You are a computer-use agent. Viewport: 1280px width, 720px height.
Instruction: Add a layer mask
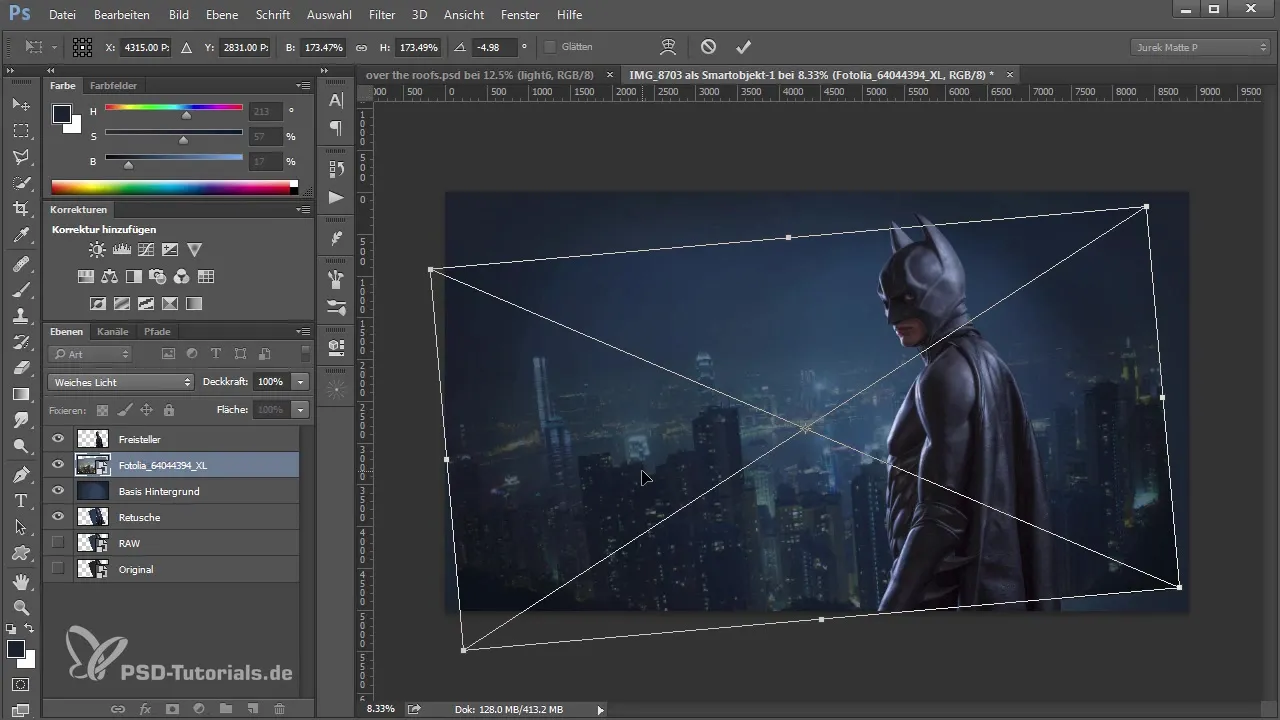(171, 708)
